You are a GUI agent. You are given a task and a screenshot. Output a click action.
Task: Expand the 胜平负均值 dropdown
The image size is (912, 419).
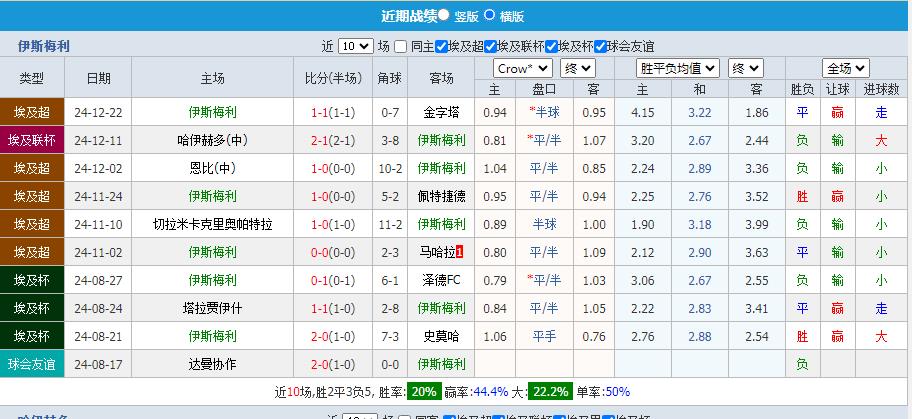[x=678, y=68]
